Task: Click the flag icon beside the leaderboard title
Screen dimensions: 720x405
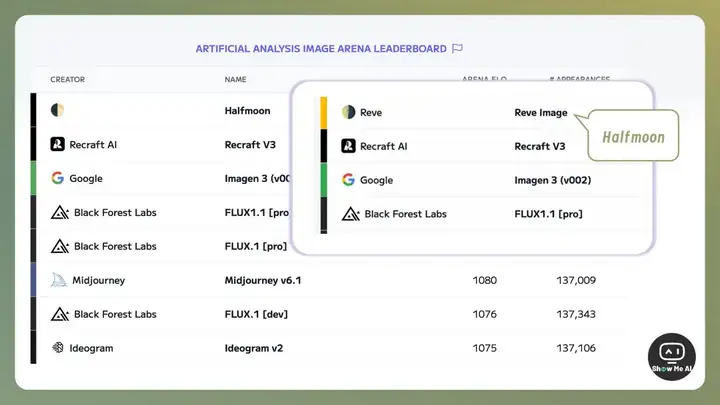Action: coord(457,48)
